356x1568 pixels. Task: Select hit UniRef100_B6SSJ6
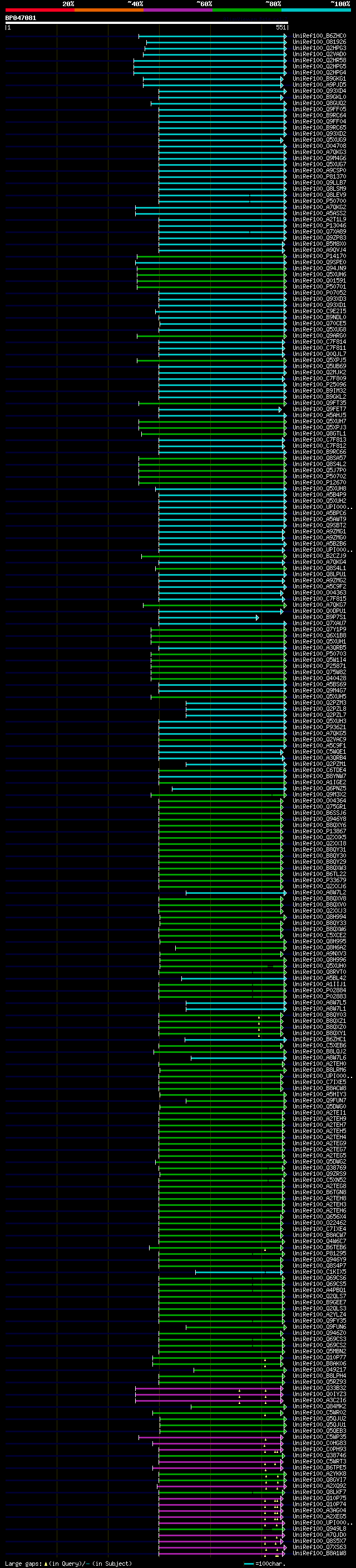[x=319, y=813]
